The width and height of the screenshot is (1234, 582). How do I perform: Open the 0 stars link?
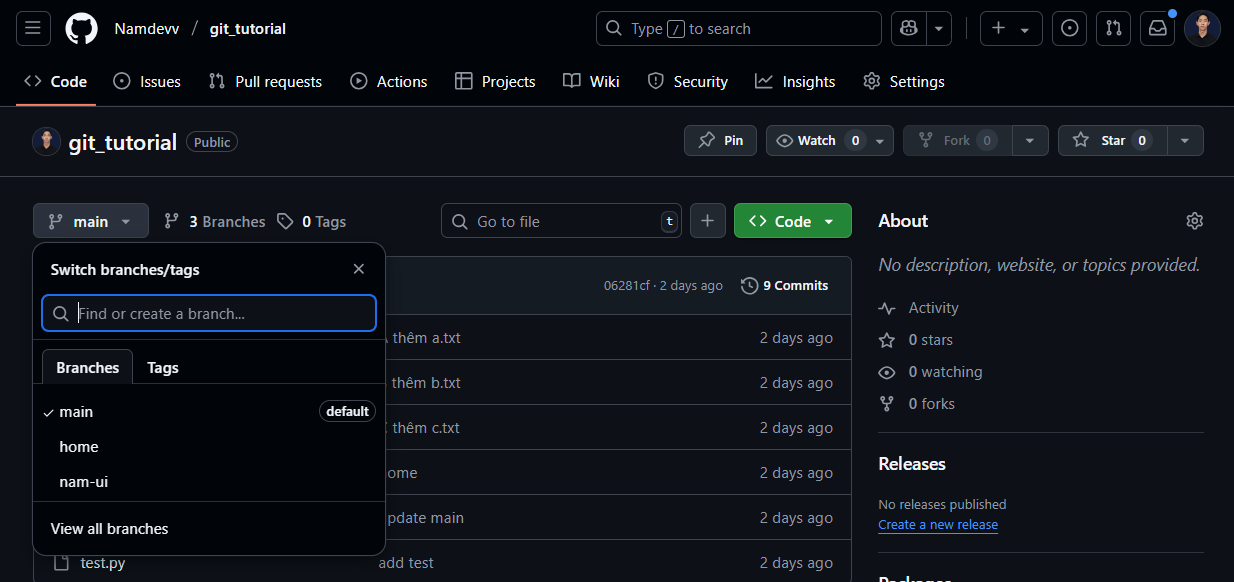pos(916,340)
